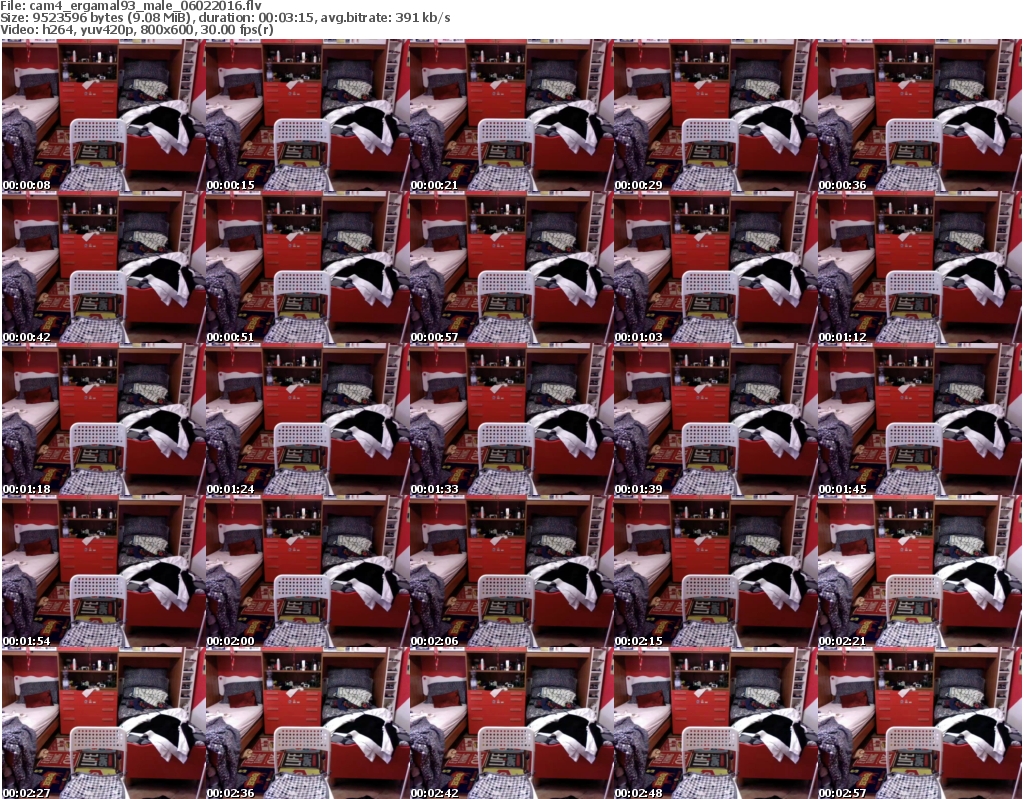Select thumbnail marked 00:01:54
Image resolution: width=1024 pixels, height=799 pixels.
104,572
